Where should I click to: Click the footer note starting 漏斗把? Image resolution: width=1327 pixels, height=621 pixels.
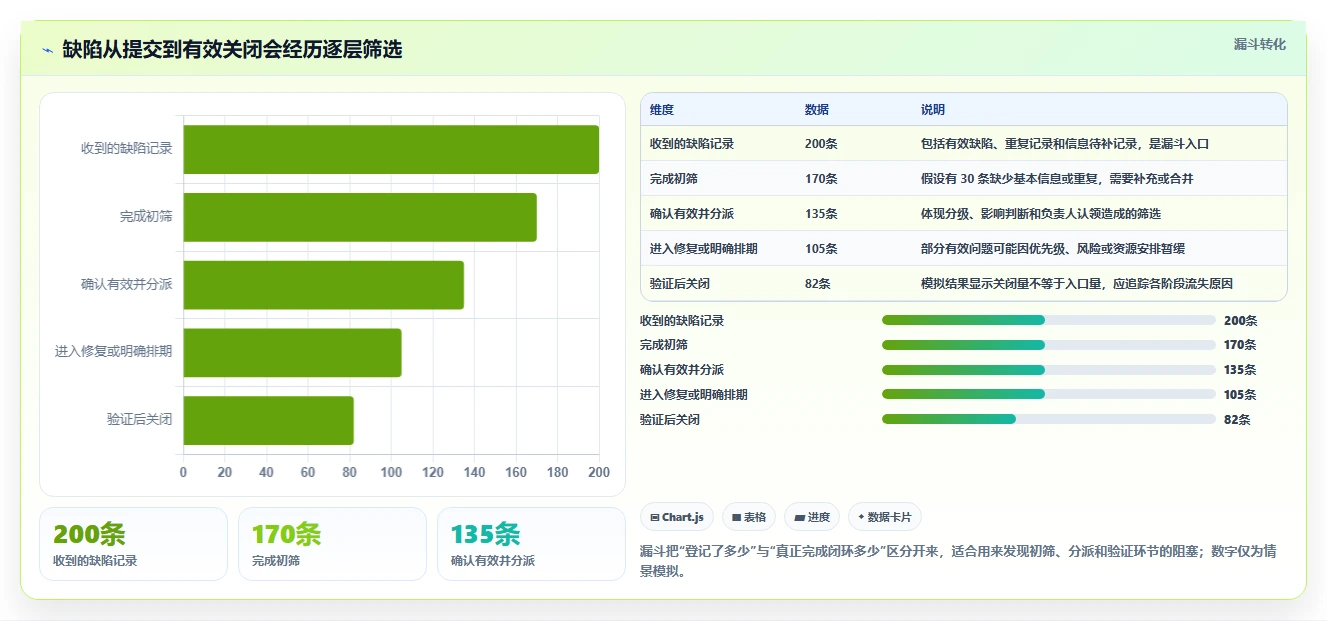coord(957,562)
